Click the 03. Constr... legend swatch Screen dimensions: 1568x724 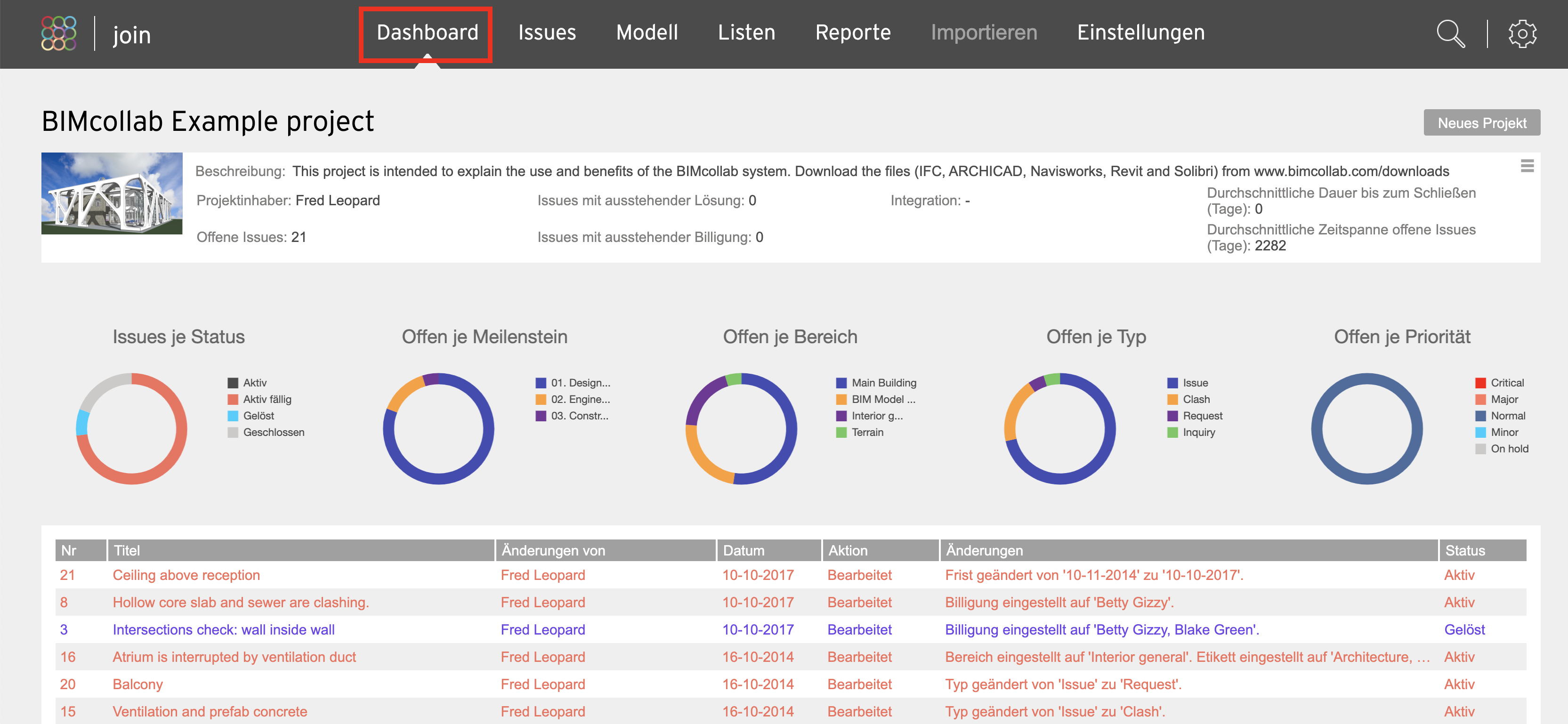click(541, 416)
